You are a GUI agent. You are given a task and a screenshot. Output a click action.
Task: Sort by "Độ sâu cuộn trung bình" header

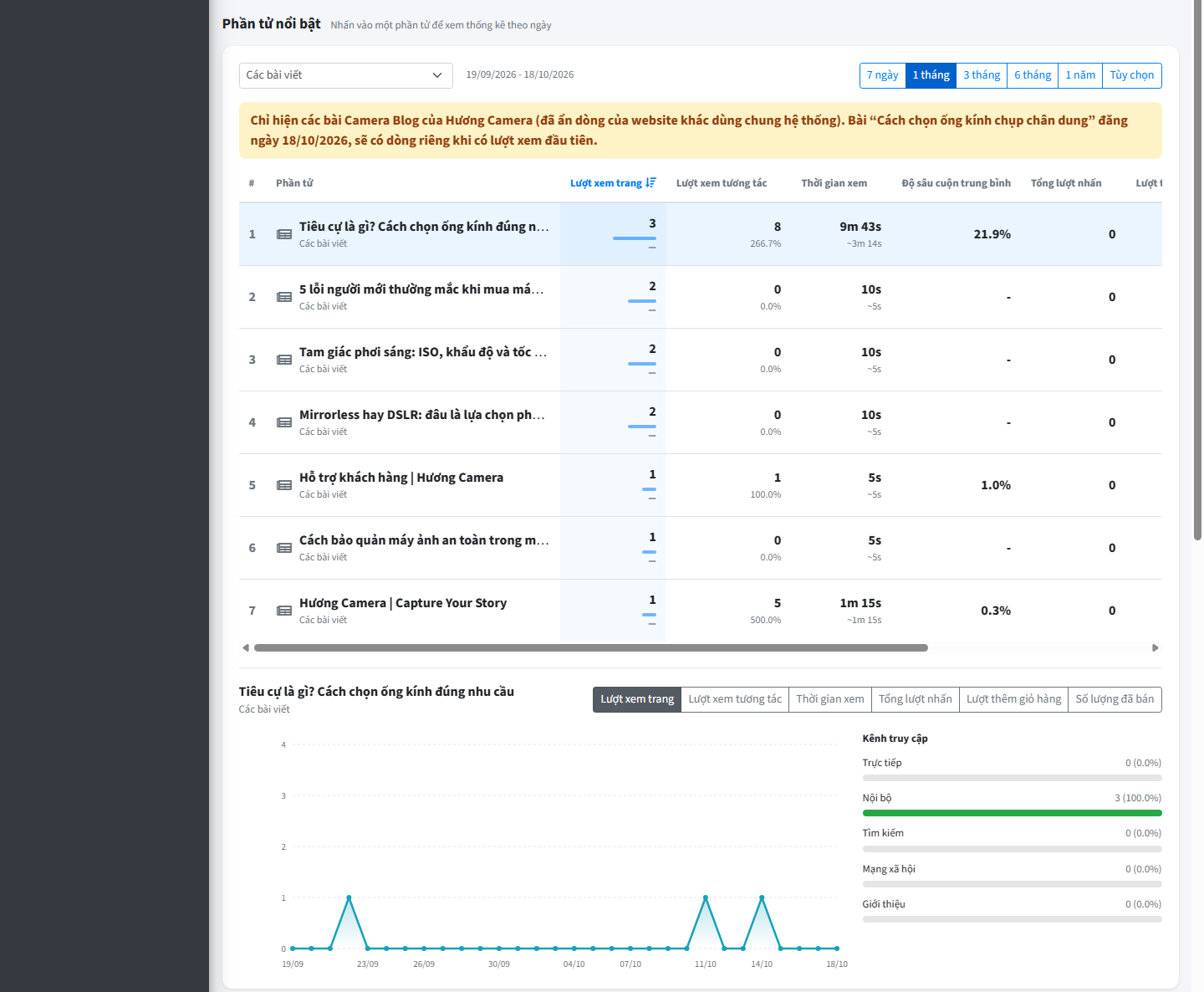click(957, 183)
